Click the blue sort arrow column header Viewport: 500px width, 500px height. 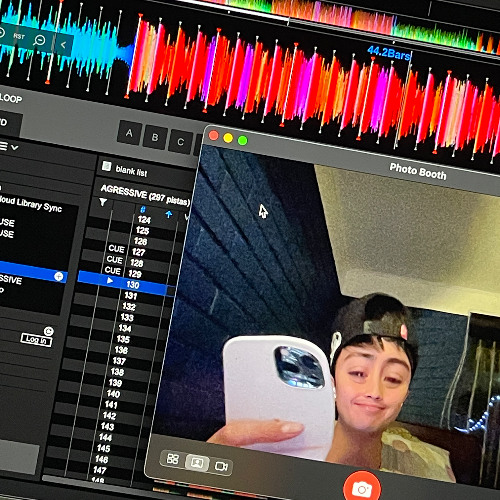(169, 214)
